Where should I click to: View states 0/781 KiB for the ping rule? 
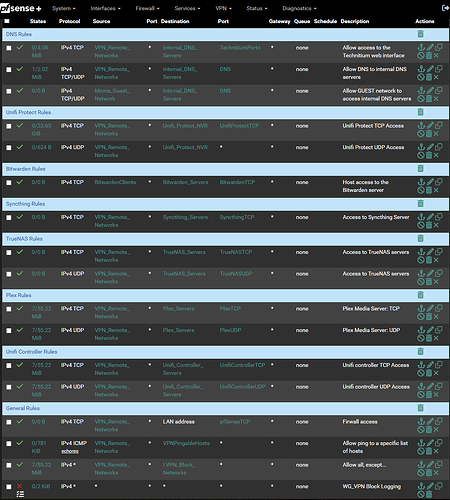[39, 447]
